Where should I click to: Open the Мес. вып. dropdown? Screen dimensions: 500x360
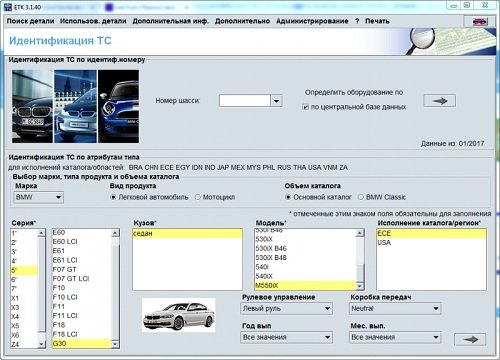tap(395, 337)
